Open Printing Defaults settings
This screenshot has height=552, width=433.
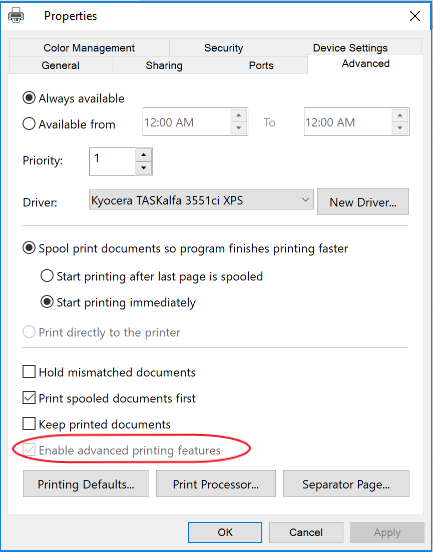point(86,484)
